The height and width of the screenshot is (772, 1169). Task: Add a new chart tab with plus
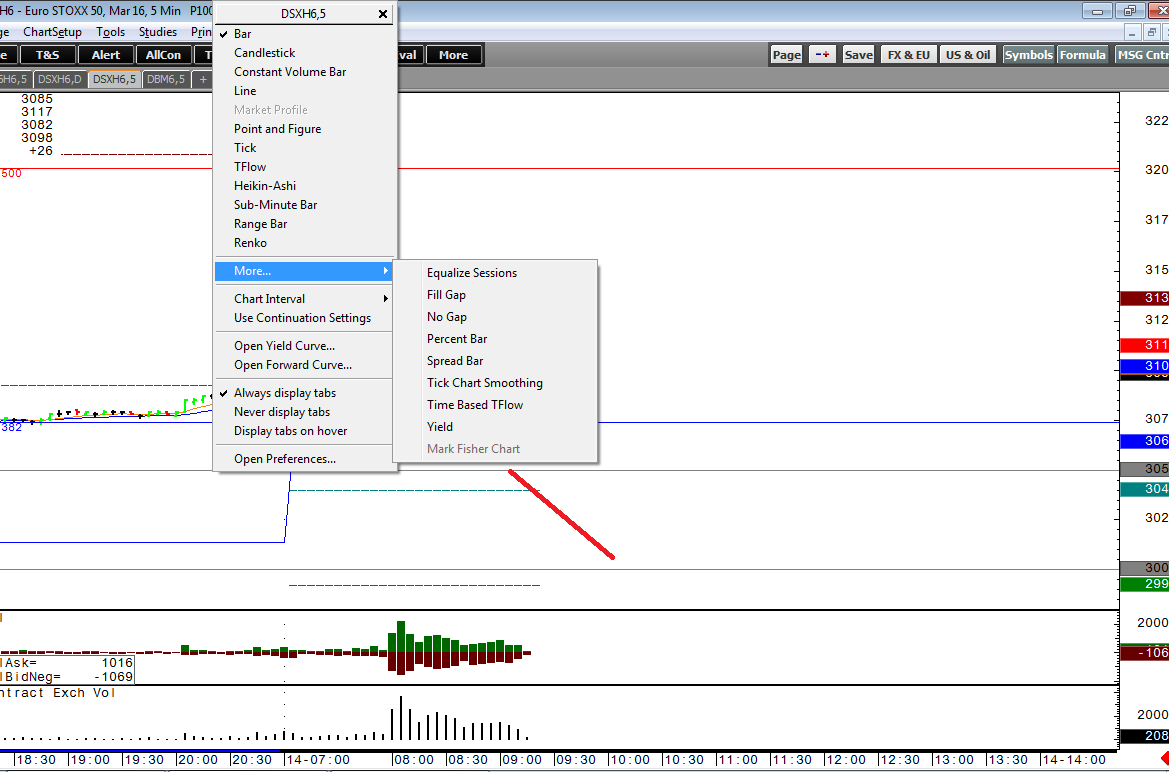(x=203, y=79)
